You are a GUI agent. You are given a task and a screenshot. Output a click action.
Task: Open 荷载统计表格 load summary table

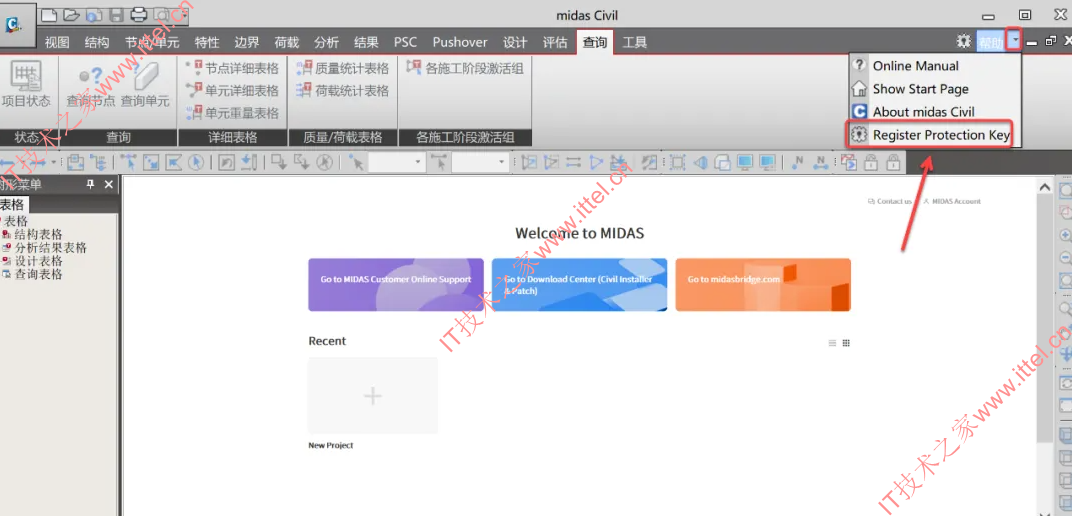click(x=343, y=90)
